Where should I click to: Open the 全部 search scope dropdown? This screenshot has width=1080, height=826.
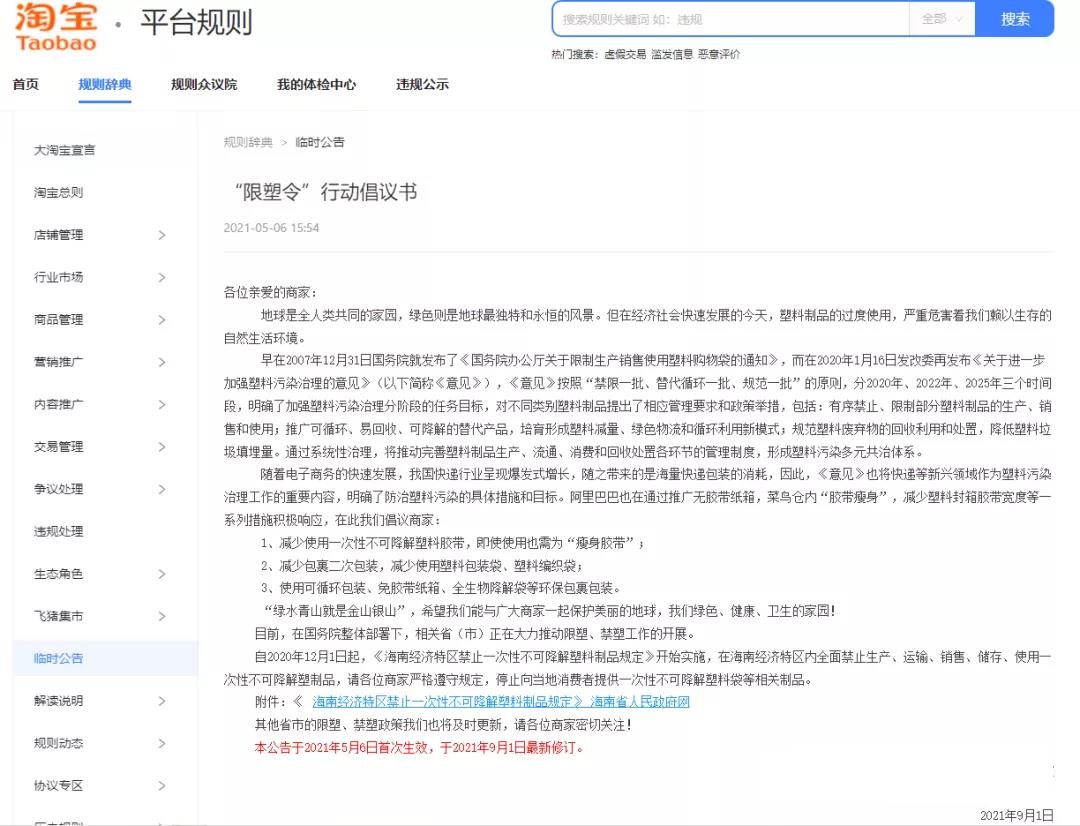(940, 19)
